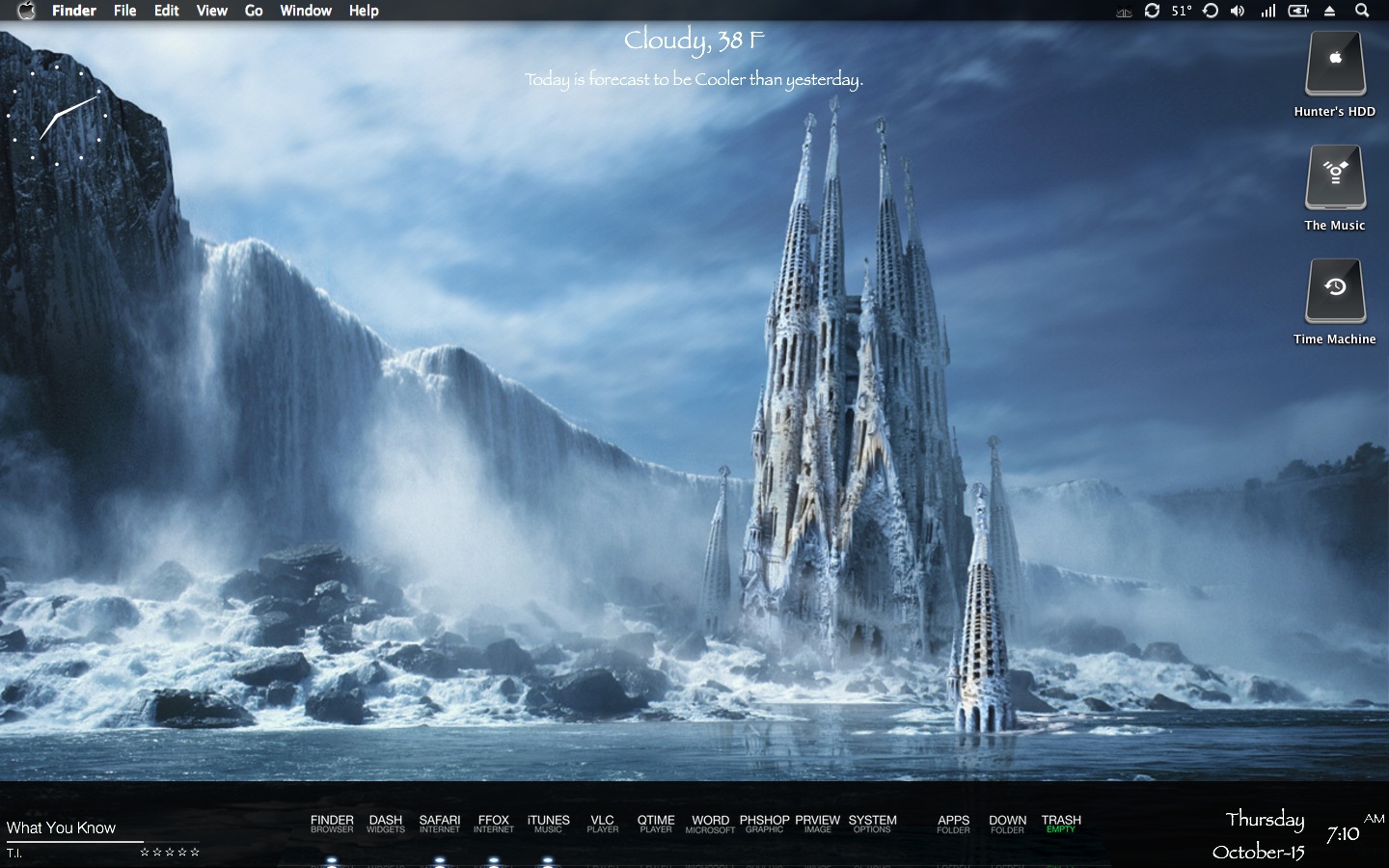Open the Help menu
This screenshot has width=1389, height=868.
click(x=364, y=11)
